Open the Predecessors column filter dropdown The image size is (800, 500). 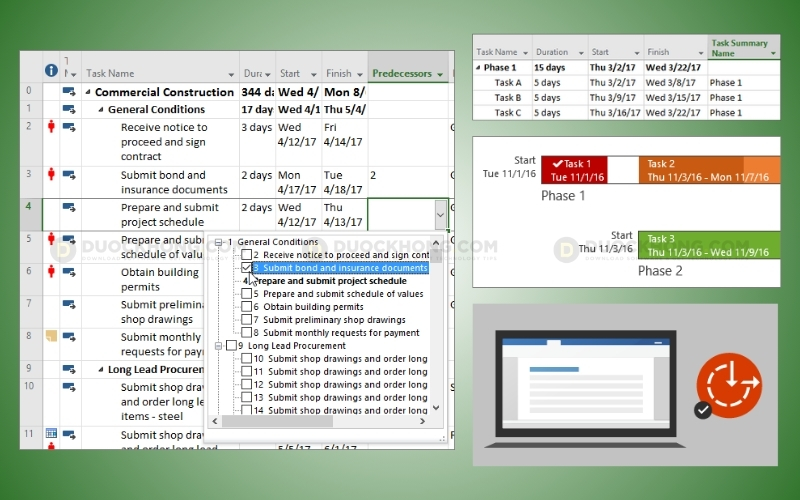[x=440, y=74]
